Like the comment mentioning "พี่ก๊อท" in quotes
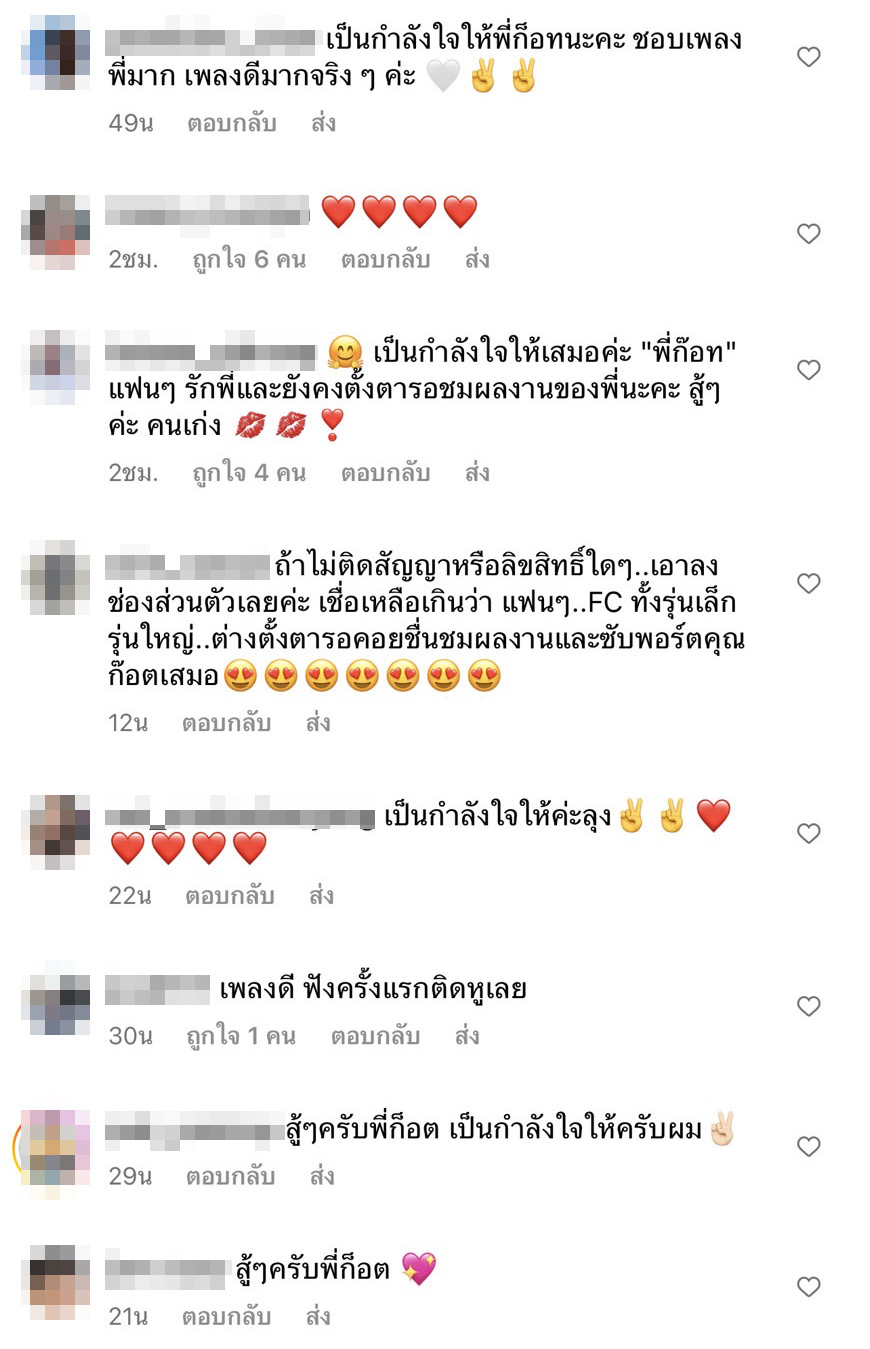This screenshot has width=870, height=1349. point(809,370)
